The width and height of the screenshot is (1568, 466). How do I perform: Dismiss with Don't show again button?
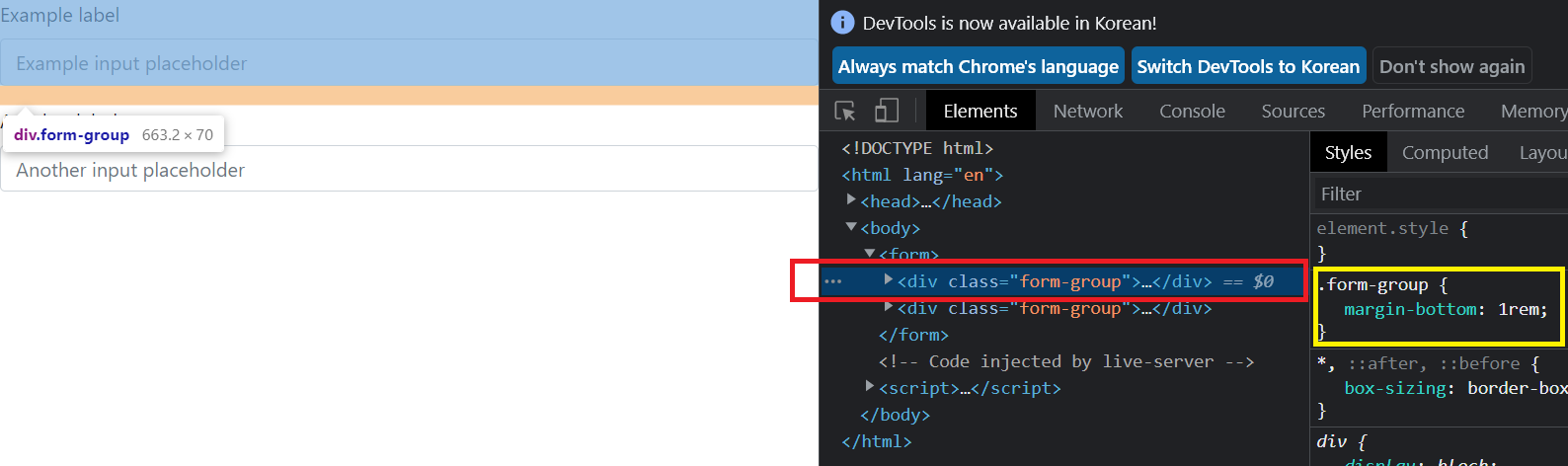pos(1451,66)
